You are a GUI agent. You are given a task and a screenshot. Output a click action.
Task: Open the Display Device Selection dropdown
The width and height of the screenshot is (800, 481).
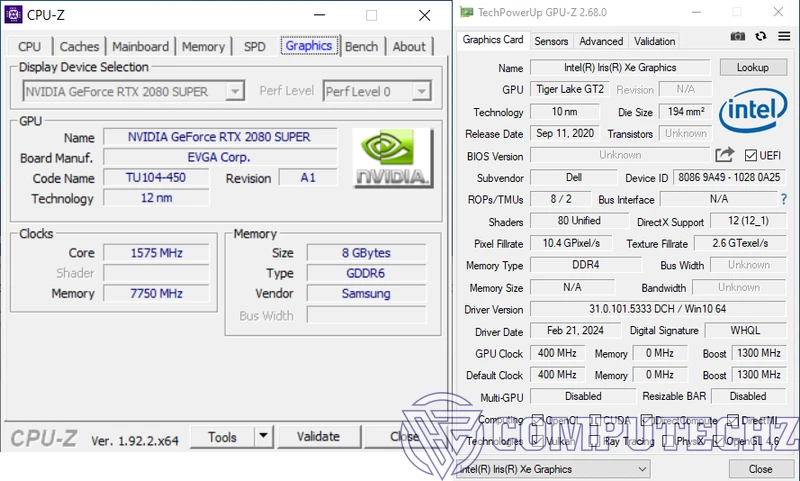tap(134, 91)
